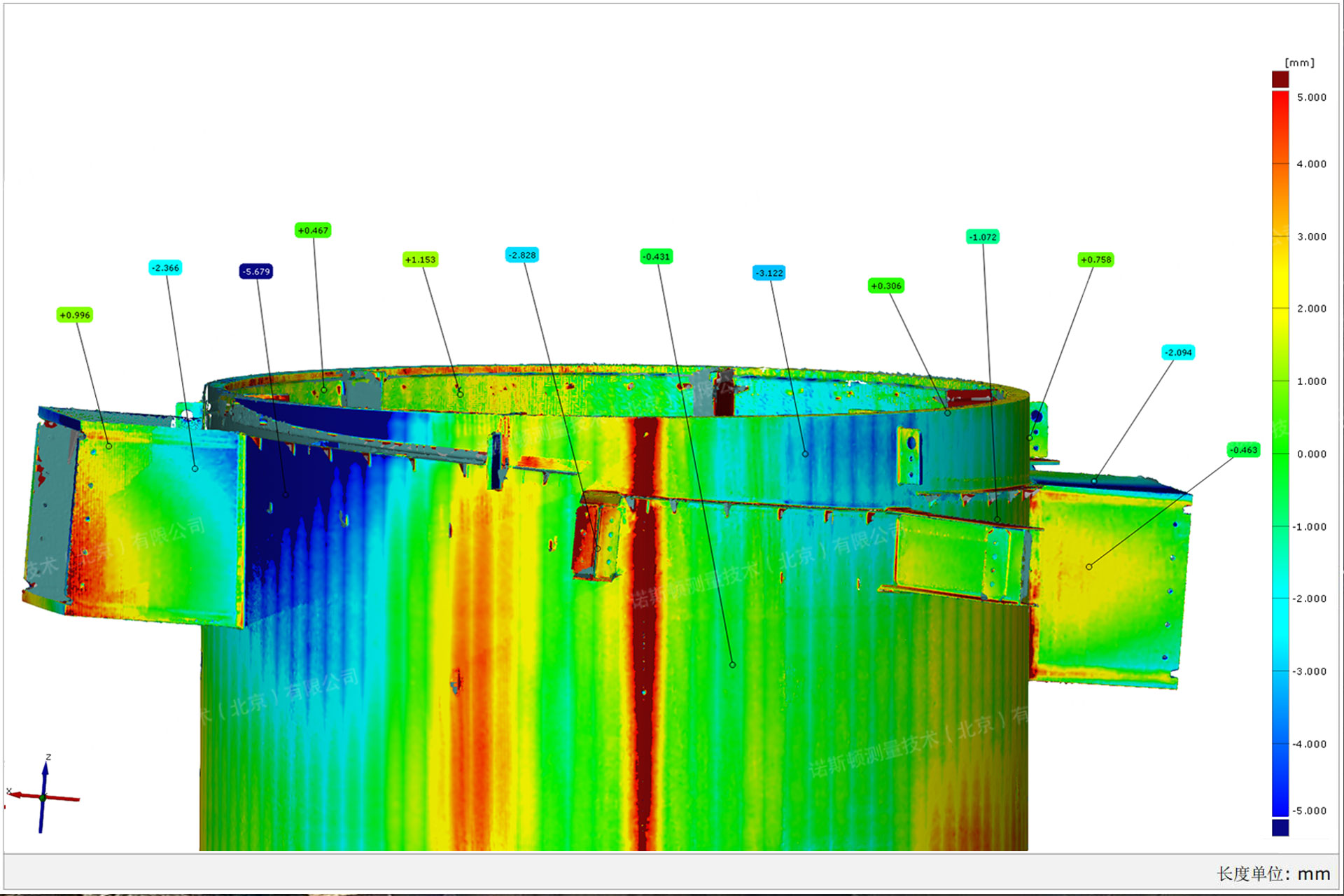Select the -0.431 deviation label
Screen dimensions: 1344x896
click(657, 257)
